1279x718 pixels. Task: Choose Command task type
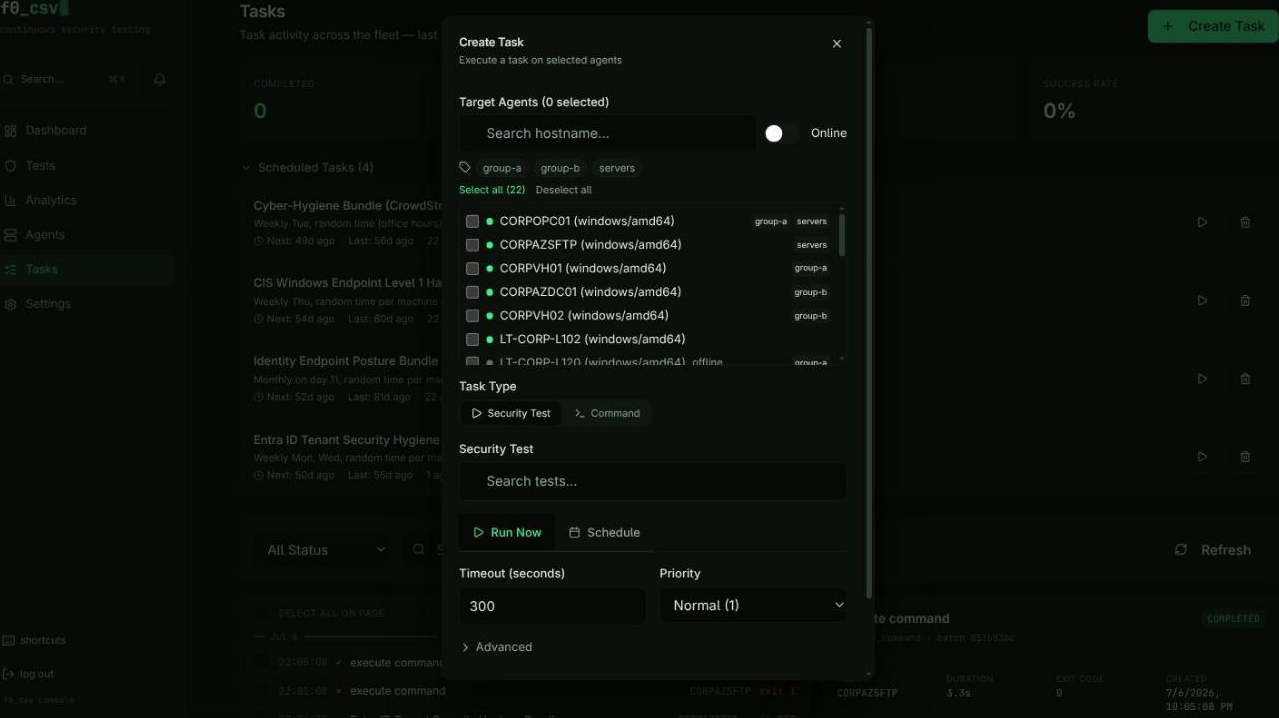607,413
